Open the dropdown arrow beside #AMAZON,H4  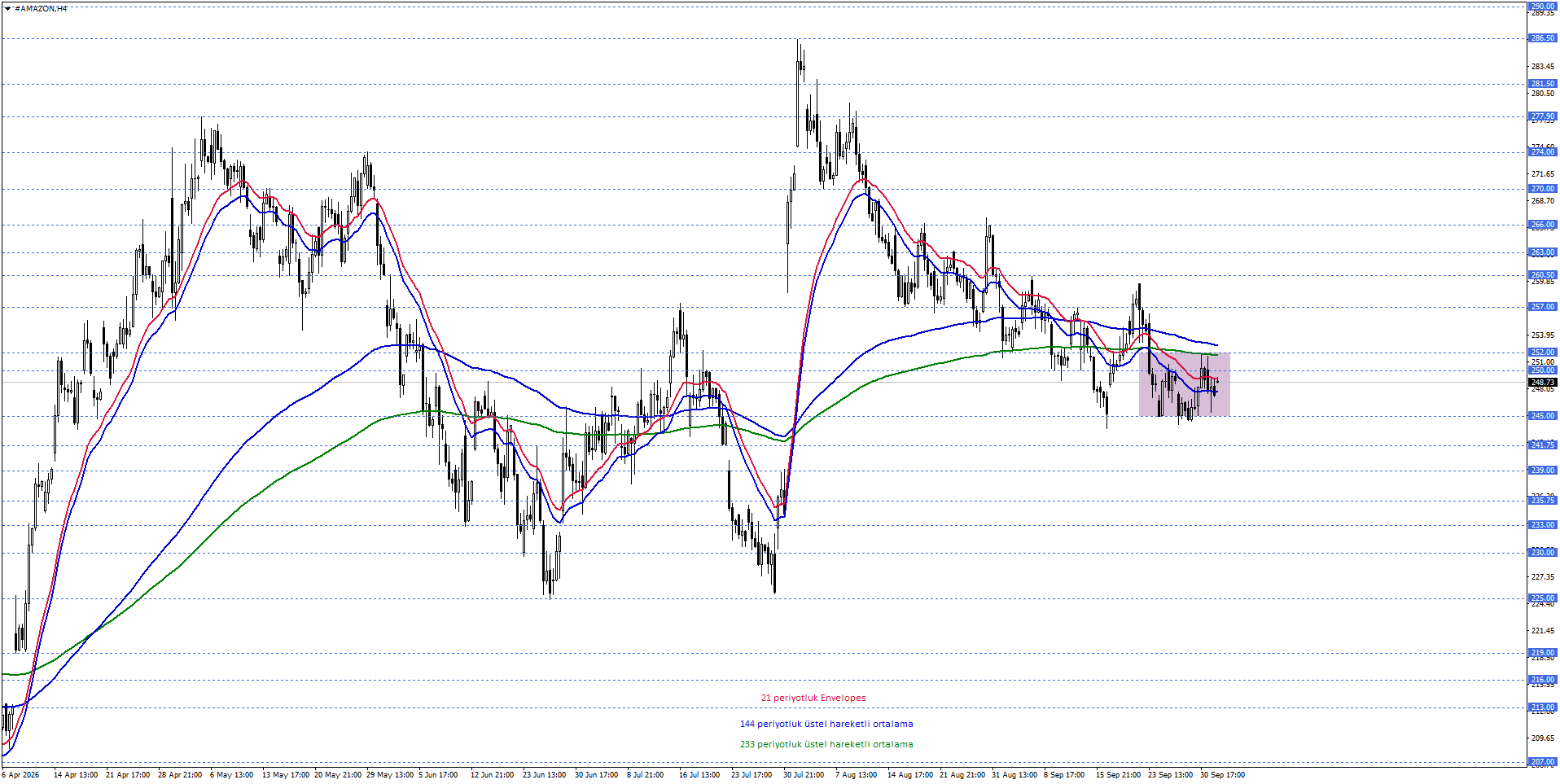point(7,8)
